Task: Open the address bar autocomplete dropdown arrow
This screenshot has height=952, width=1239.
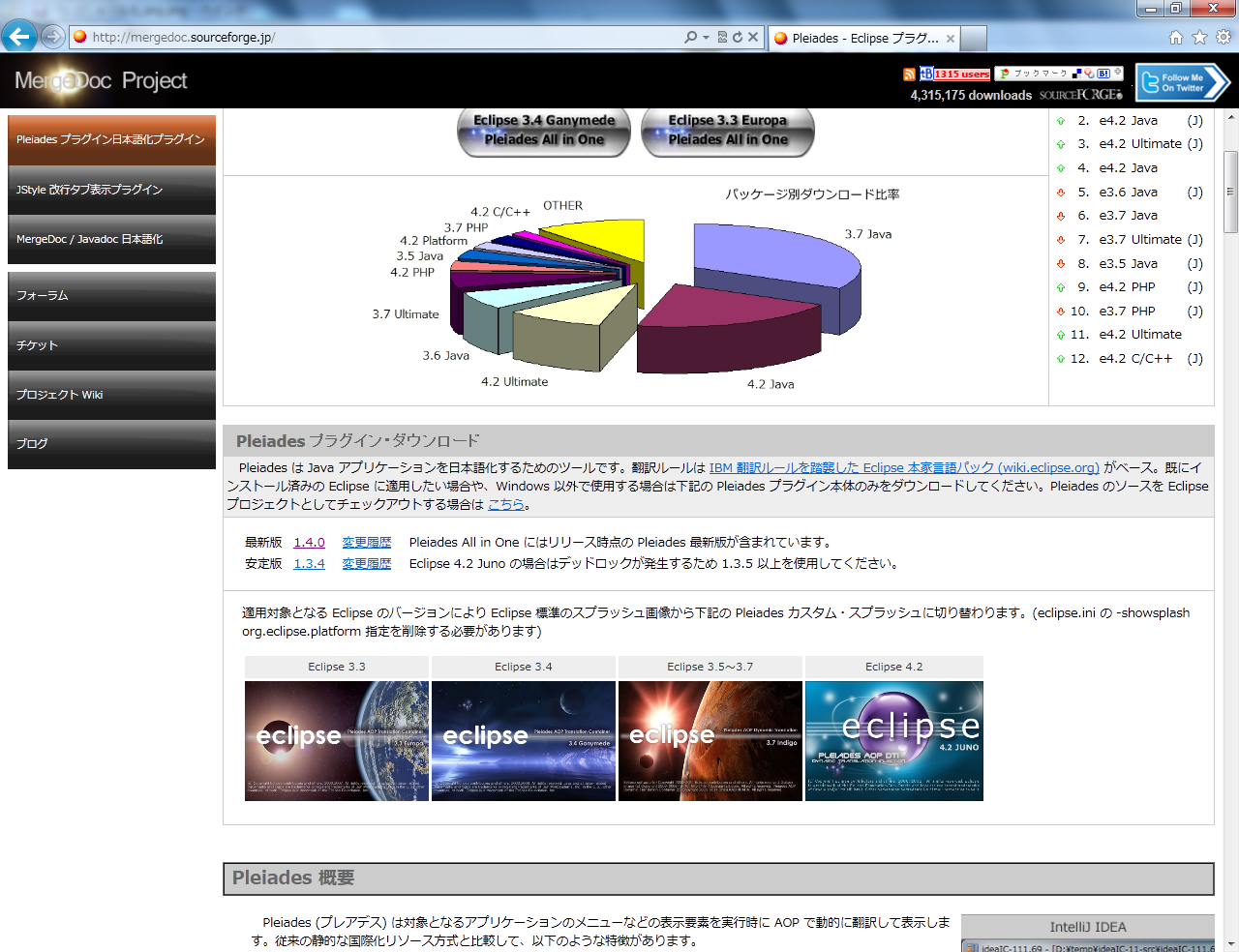Action: coord(707,37)
